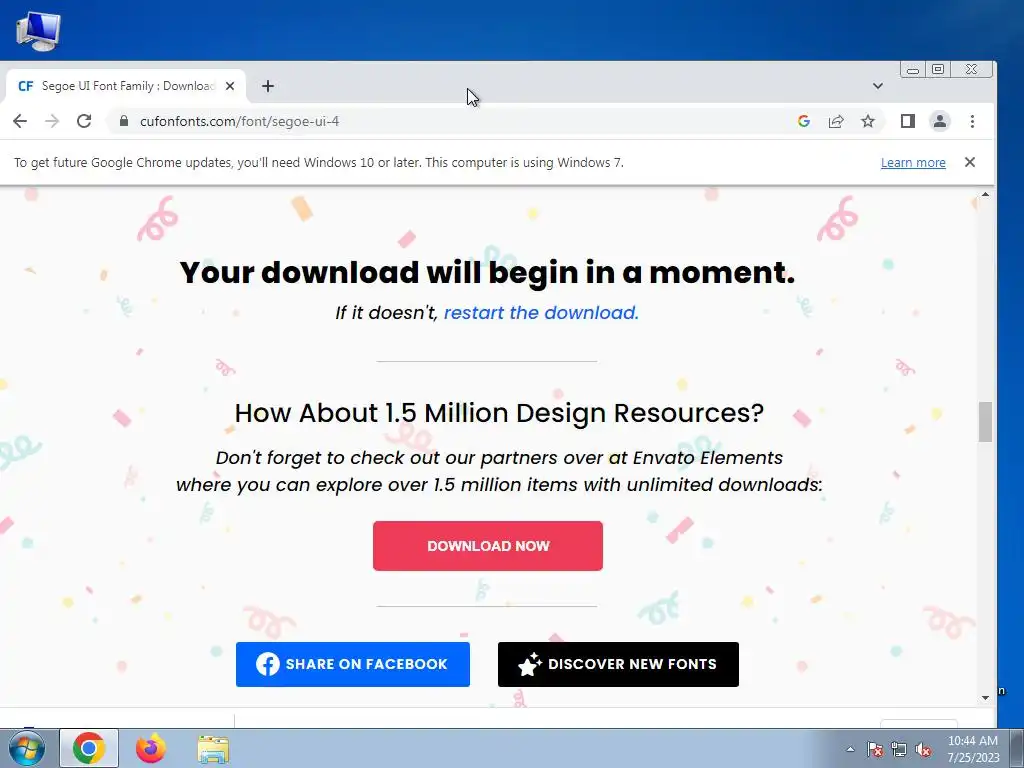Screen dimensions: 1024x768
Task: Open the Chrome side panel
Action: point(908,121)
